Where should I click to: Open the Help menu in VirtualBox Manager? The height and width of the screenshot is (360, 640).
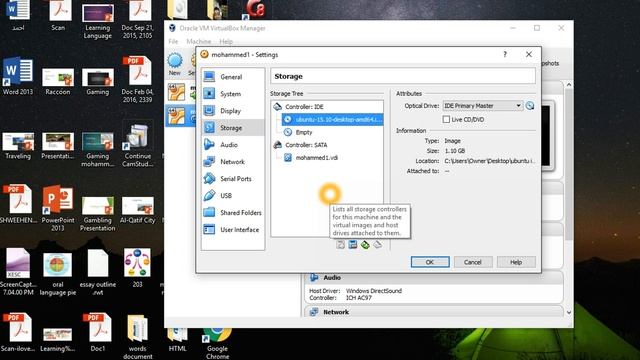point(226,42)
